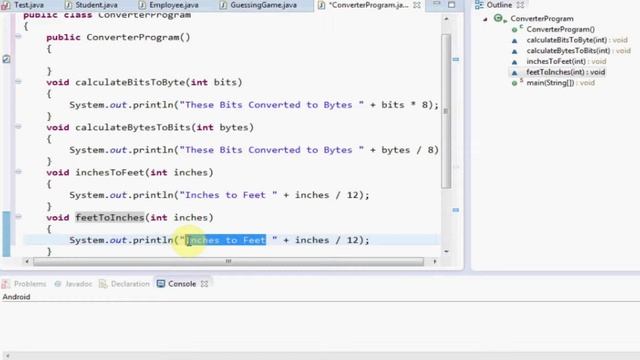Select calculateBitsToByte(int) in Outline
The image size is (640, 360).
point(577,40)
